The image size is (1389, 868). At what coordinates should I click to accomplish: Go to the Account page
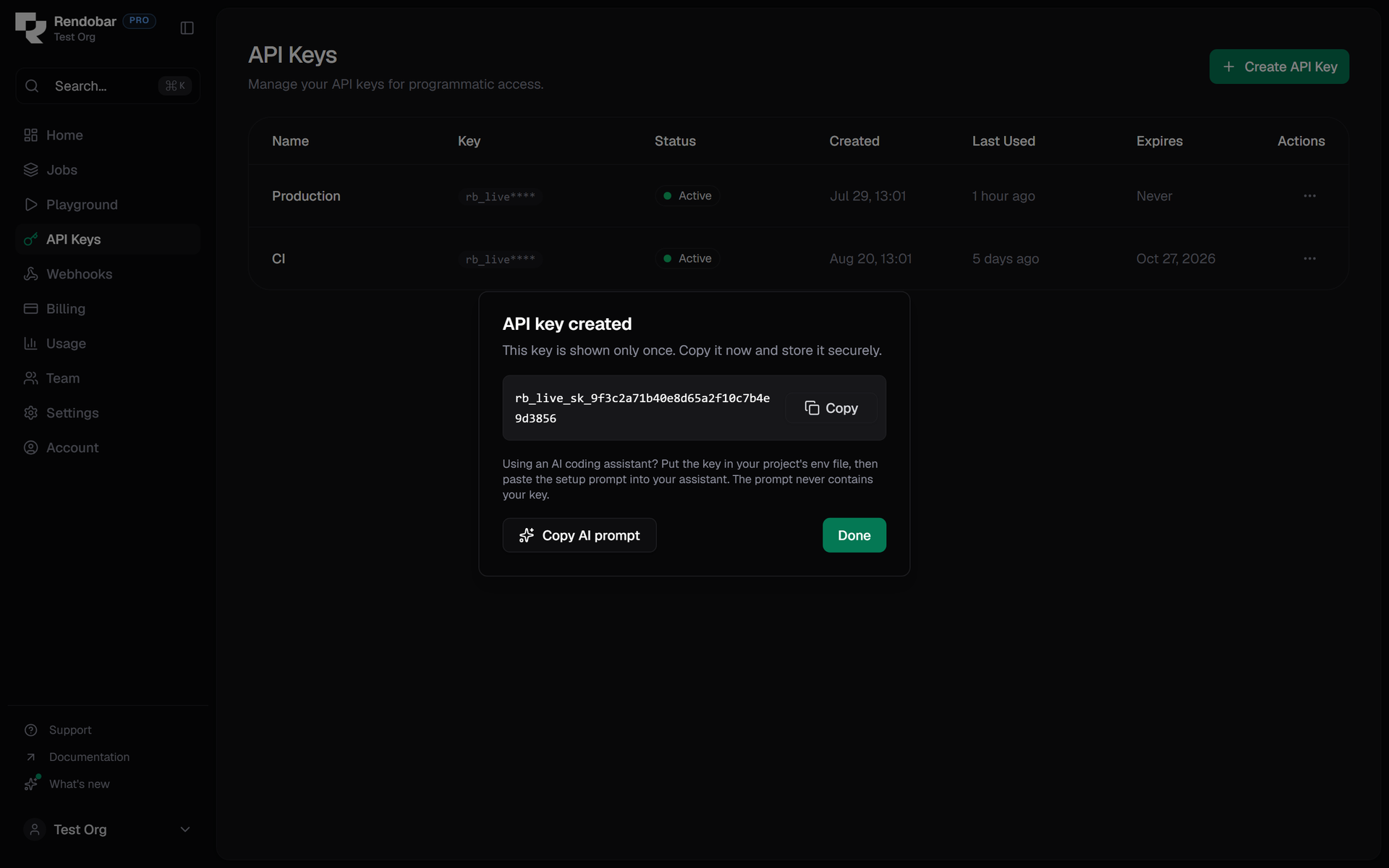tap(108, 448)
